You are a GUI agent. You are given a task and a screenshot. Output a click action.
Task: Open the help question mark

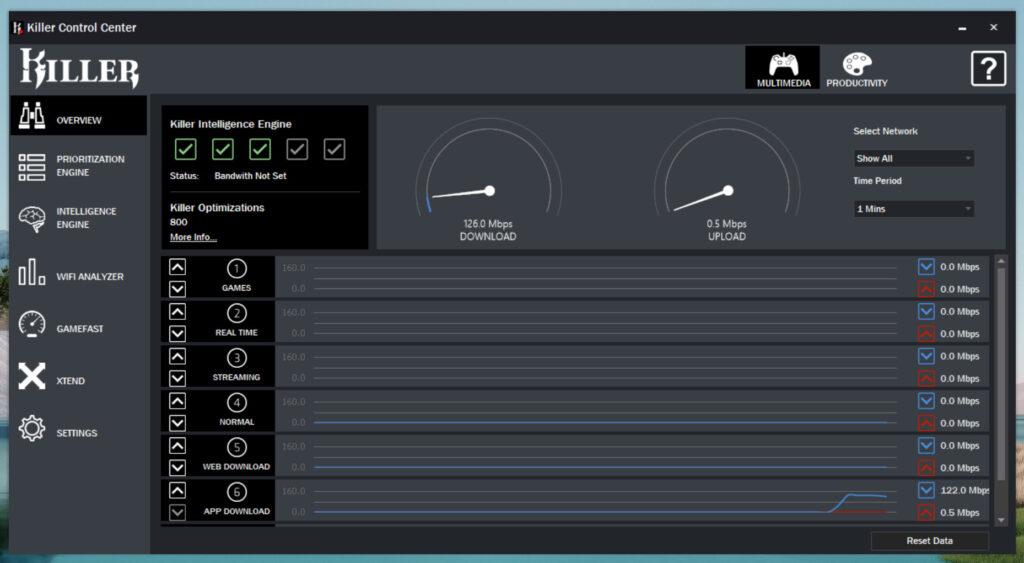point(988,68)
